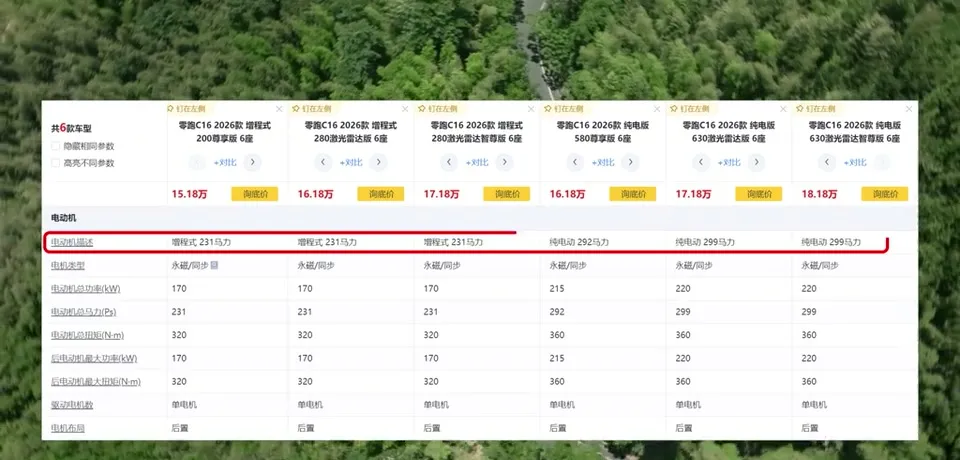Open the 后电动机最大扭矩(N·m) parameter link
Viewport: 960px width, 460px height.
[x=96, y=382]
